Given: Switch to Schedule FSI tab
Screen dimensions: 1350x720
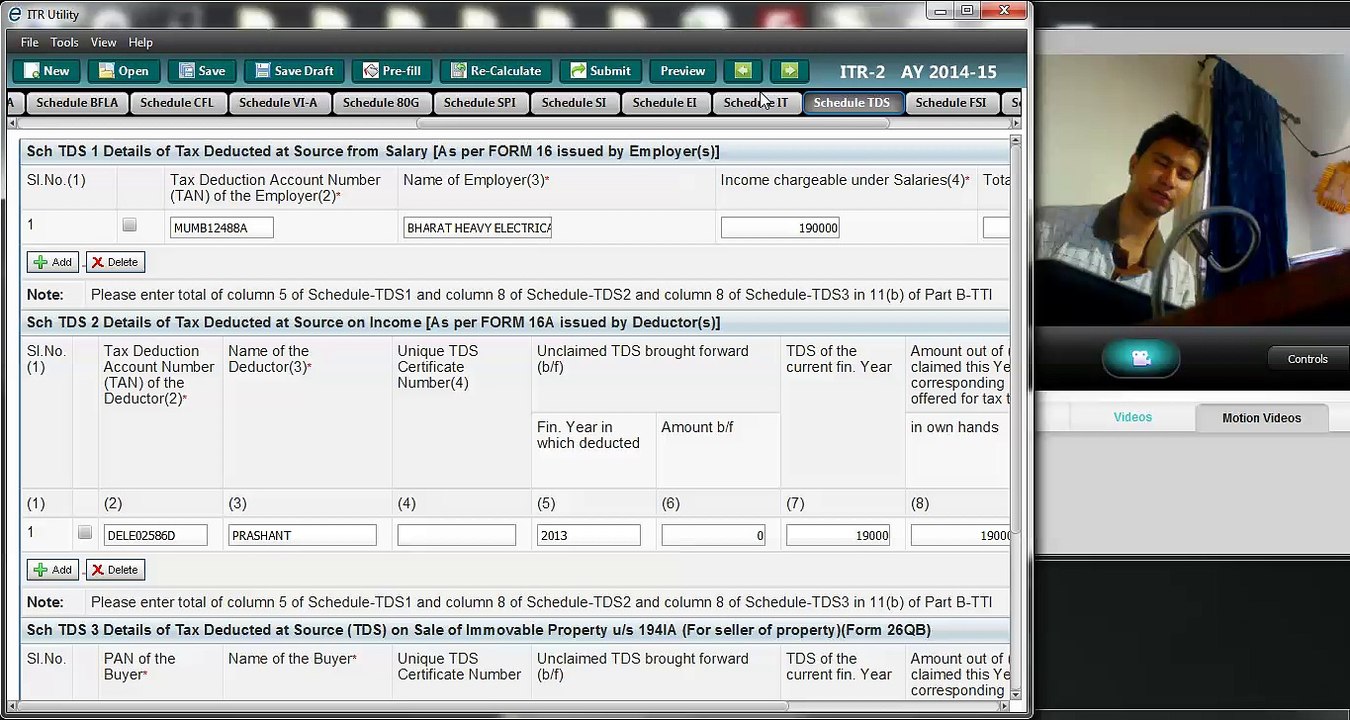Looking at the screenshot, I should click(x=950, y=103).
